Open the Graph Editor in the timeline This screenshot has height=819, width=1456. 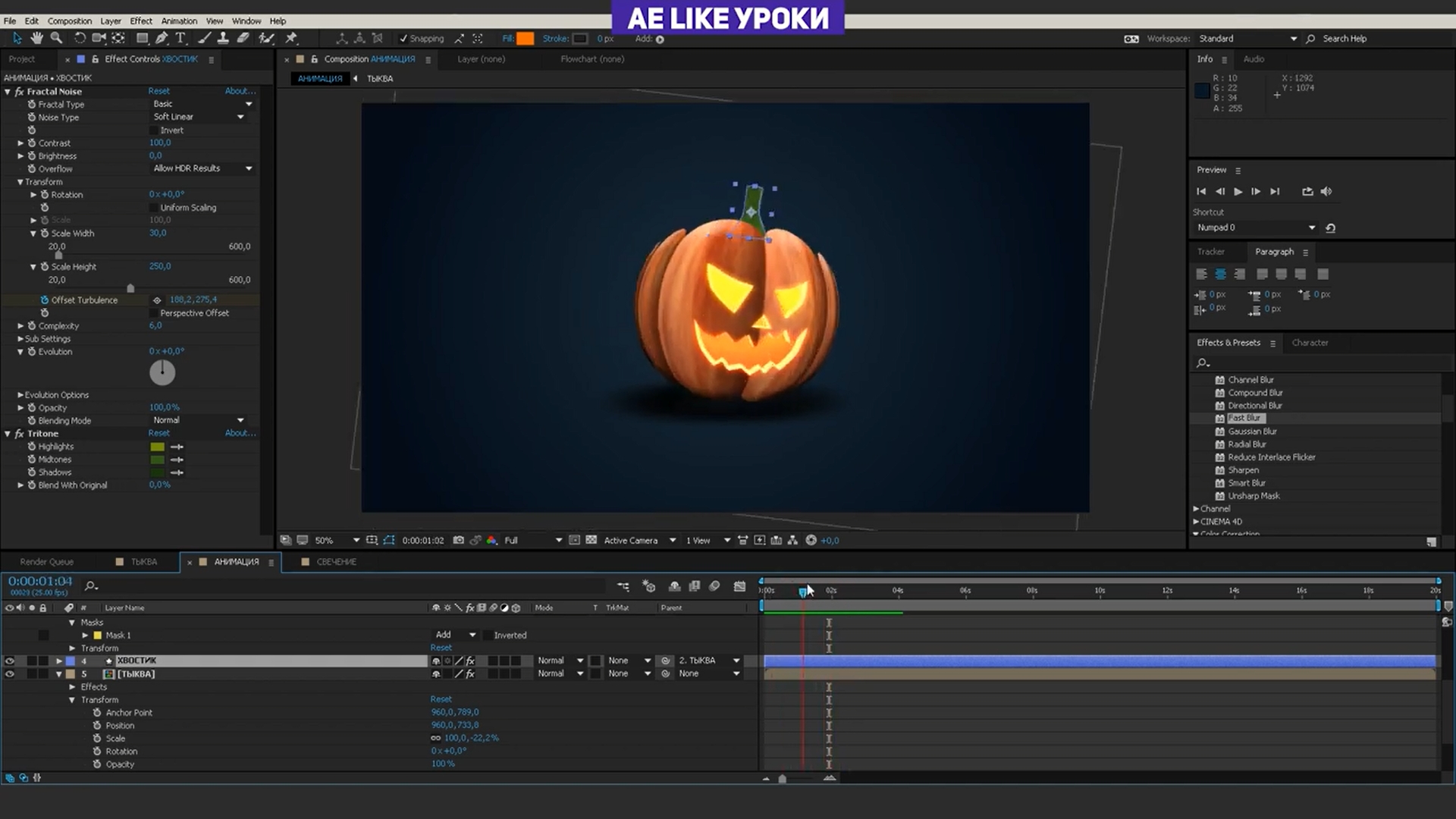tap(739, 586)
